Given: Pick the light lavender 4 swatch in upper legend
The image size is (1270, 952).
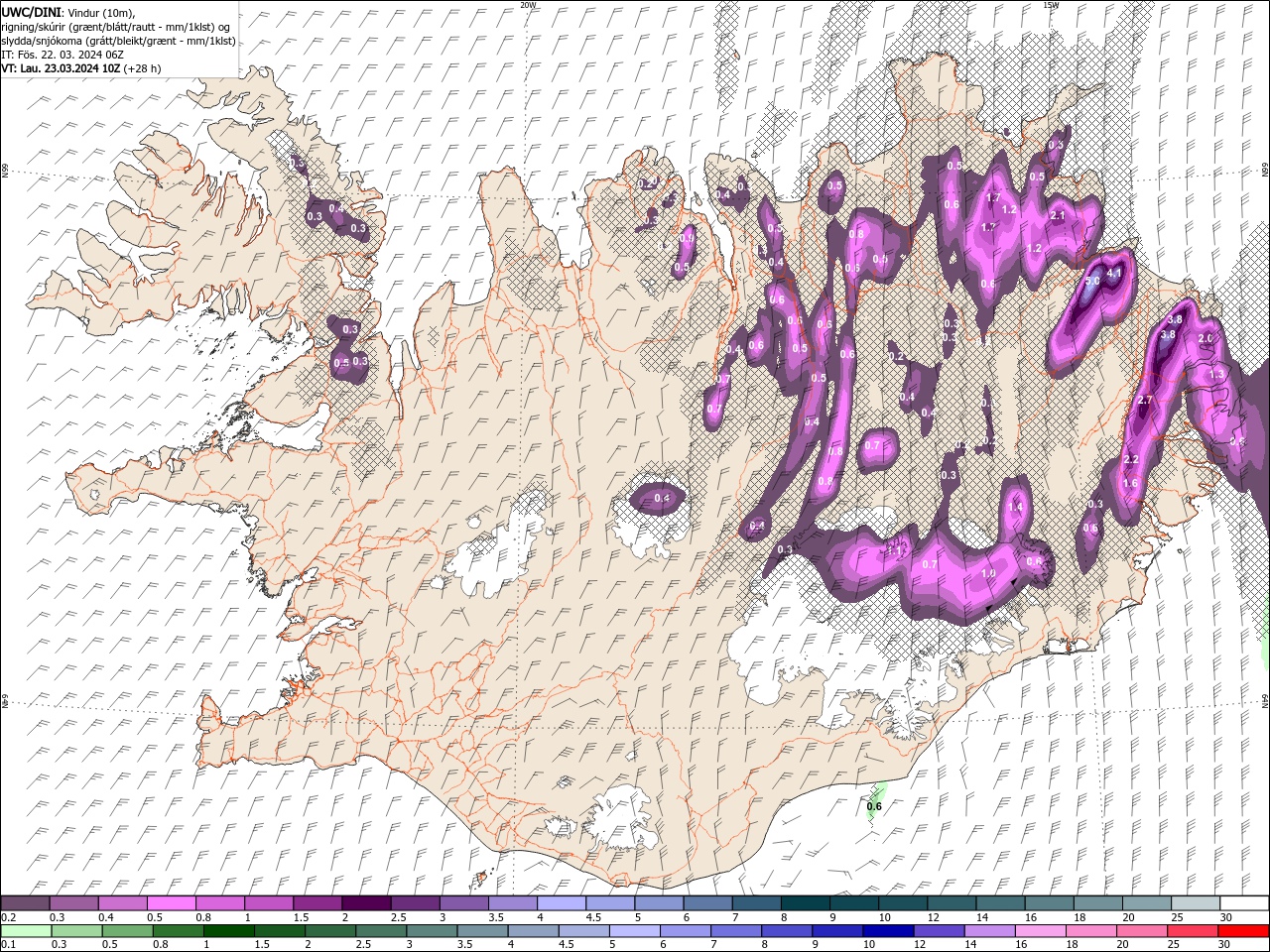Looking at the screenshot, I should 561,903.
